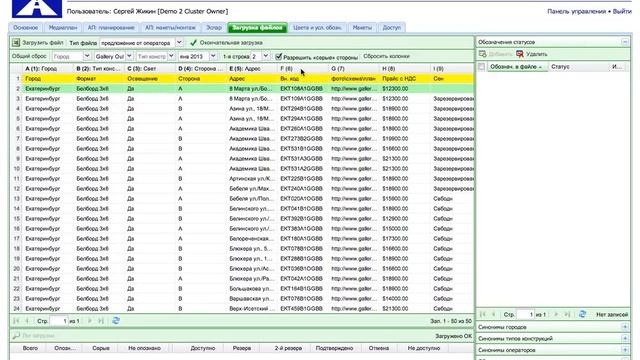Click the Подтверждено counter column
The image size is (640, 360).
[x=334, y=348]
